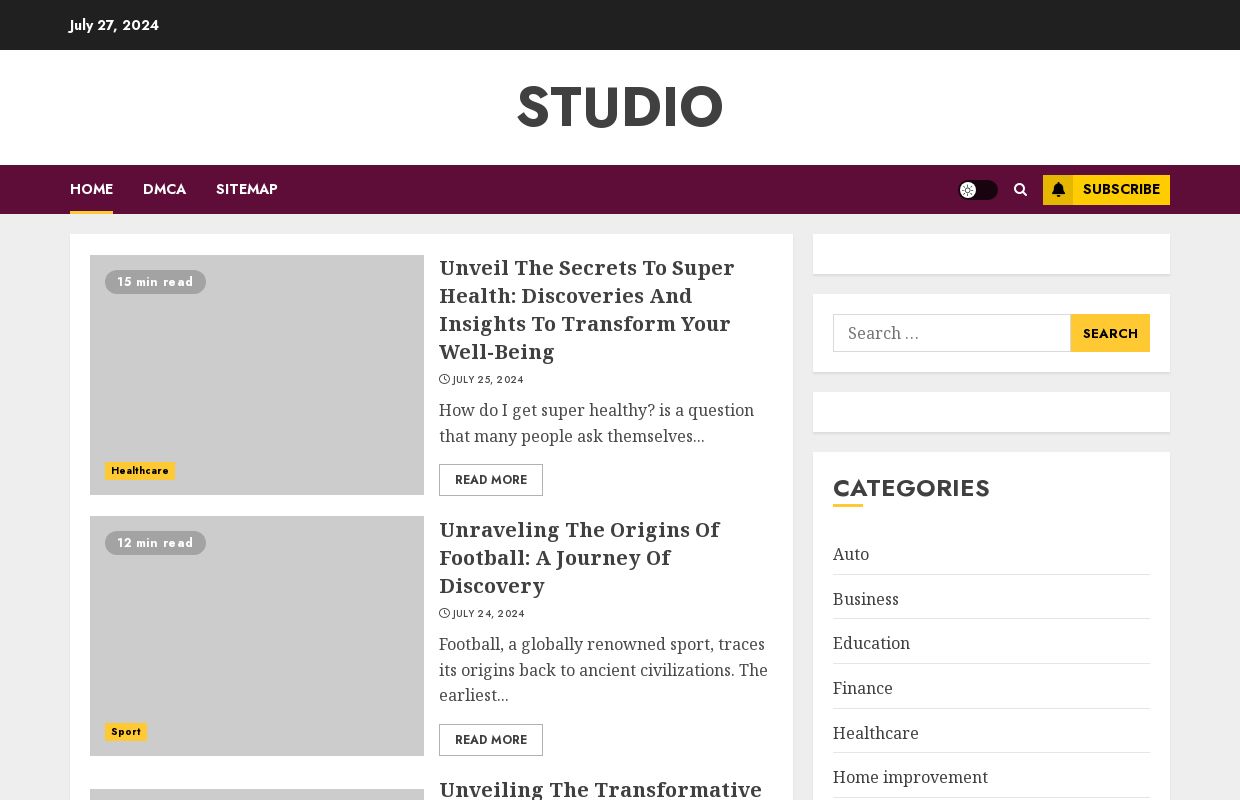Viewport: 1240px width, 800px height.
Task: Open the HOME menu item
Action: click(91, 189)
